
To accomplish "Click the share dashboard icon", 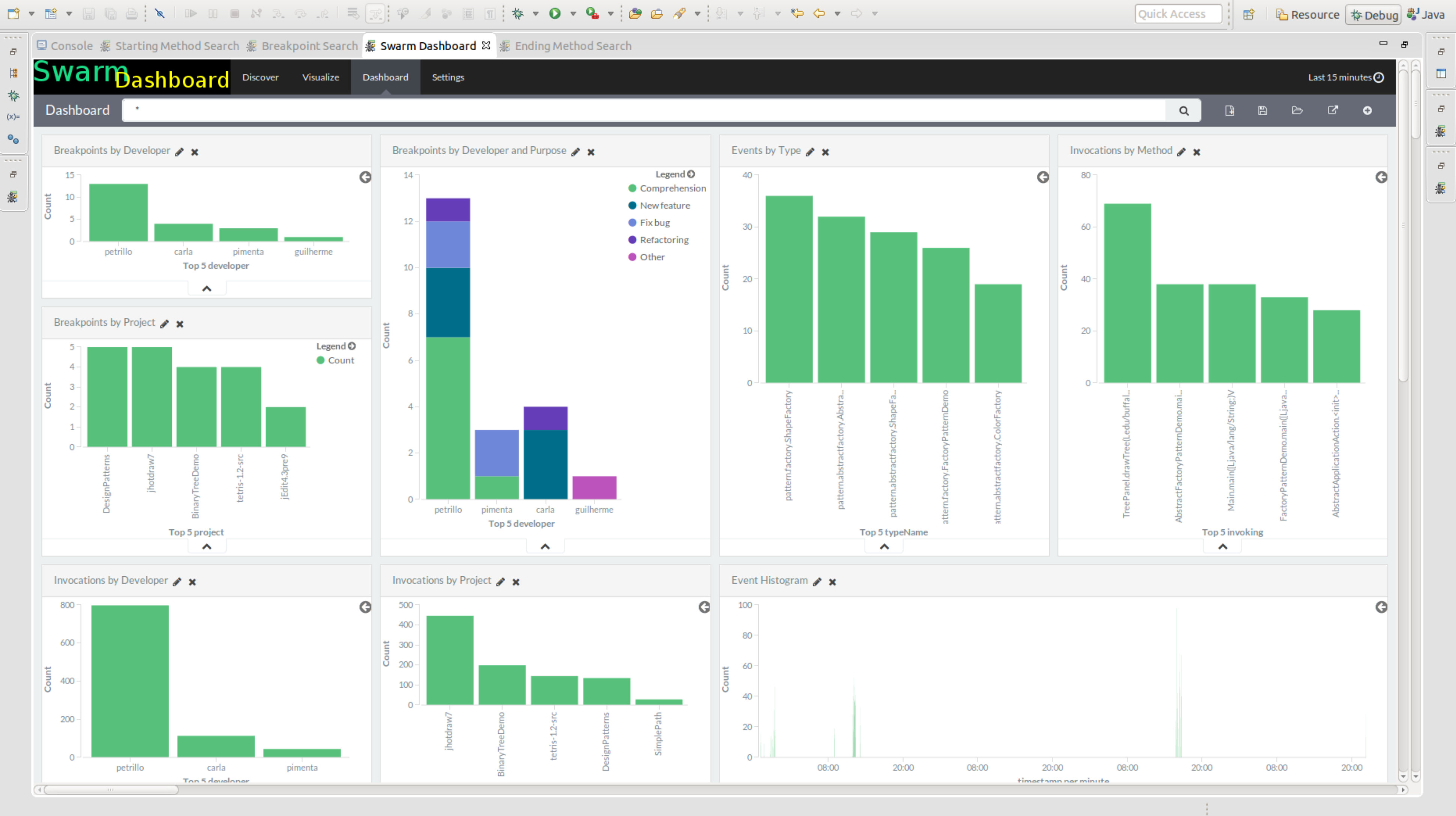I will pos(1333,110).
